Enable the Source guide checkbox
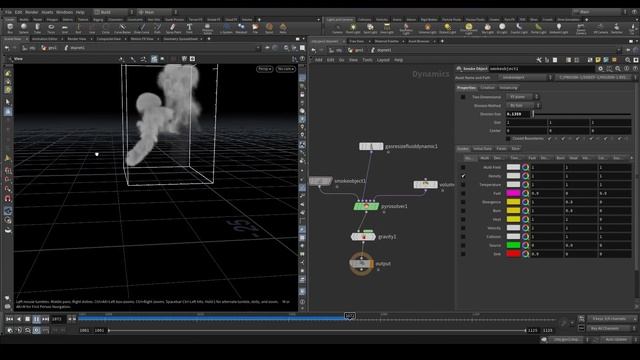Screen dimensions: 640x360 pyautogui.click(x=463, y=245)
